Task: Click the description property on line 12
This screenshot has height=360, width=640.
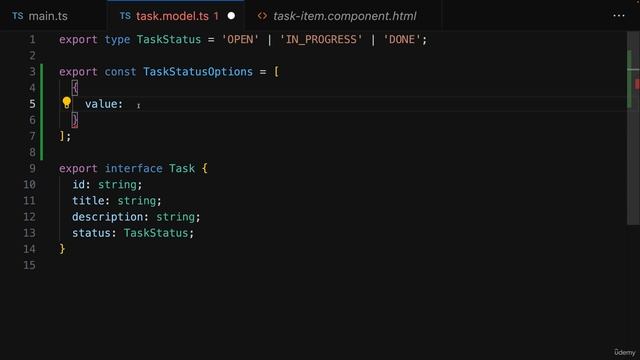Action: [107, 217]
